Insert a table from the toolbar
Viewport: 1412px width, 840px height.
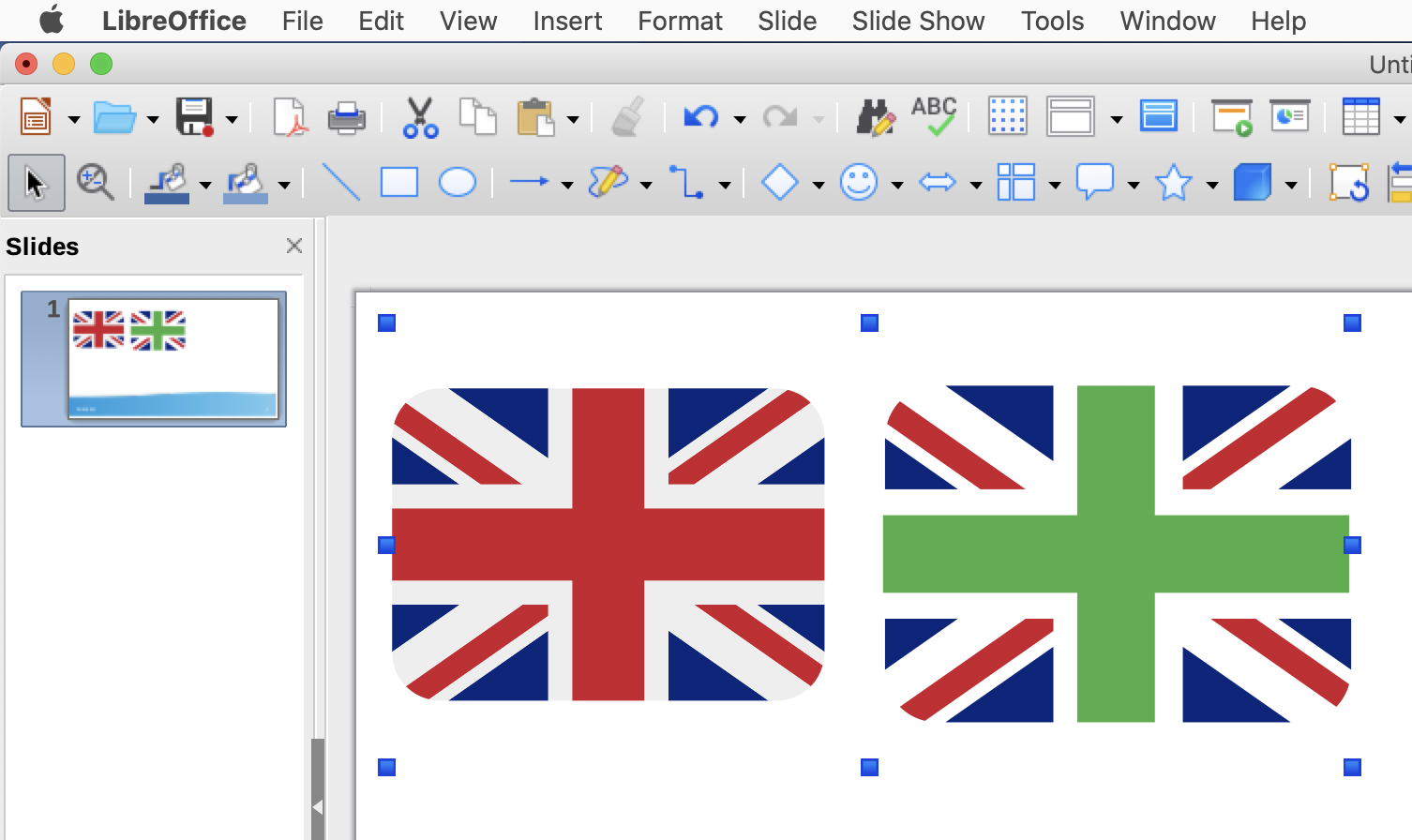click(x=1360, y=117)
